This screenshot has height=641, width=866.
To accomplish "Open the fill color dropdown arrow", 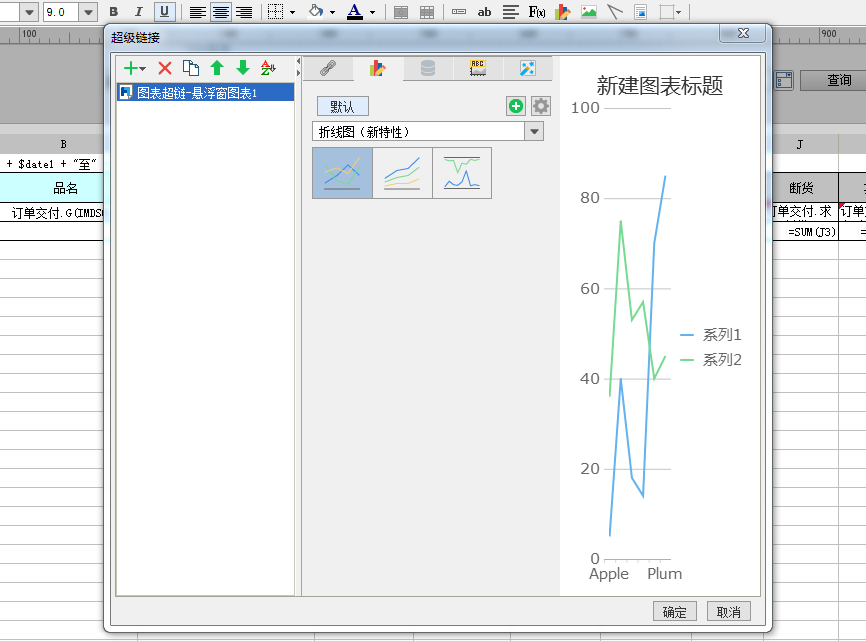I will [332, 12].
